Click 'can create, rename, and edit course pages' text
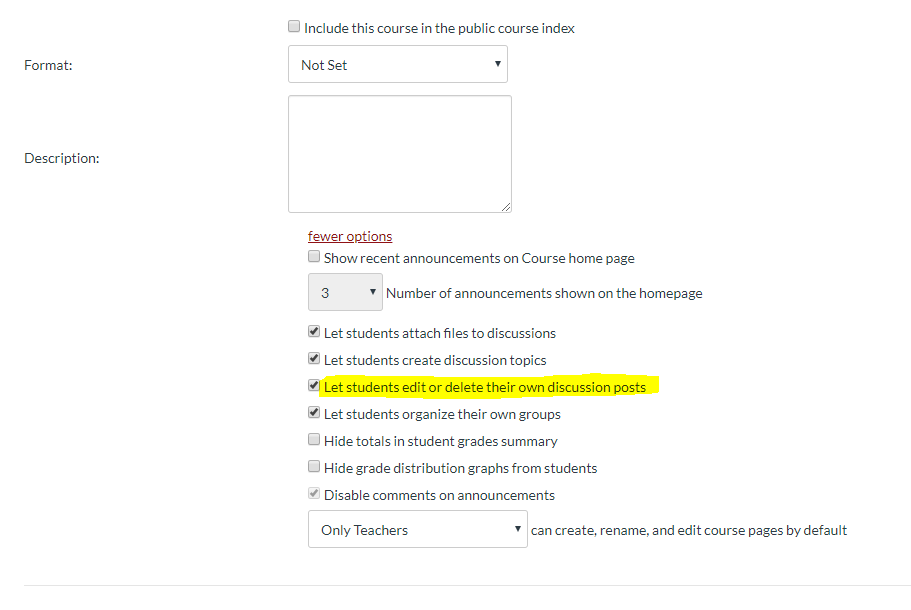 click(x=689, y=530)
